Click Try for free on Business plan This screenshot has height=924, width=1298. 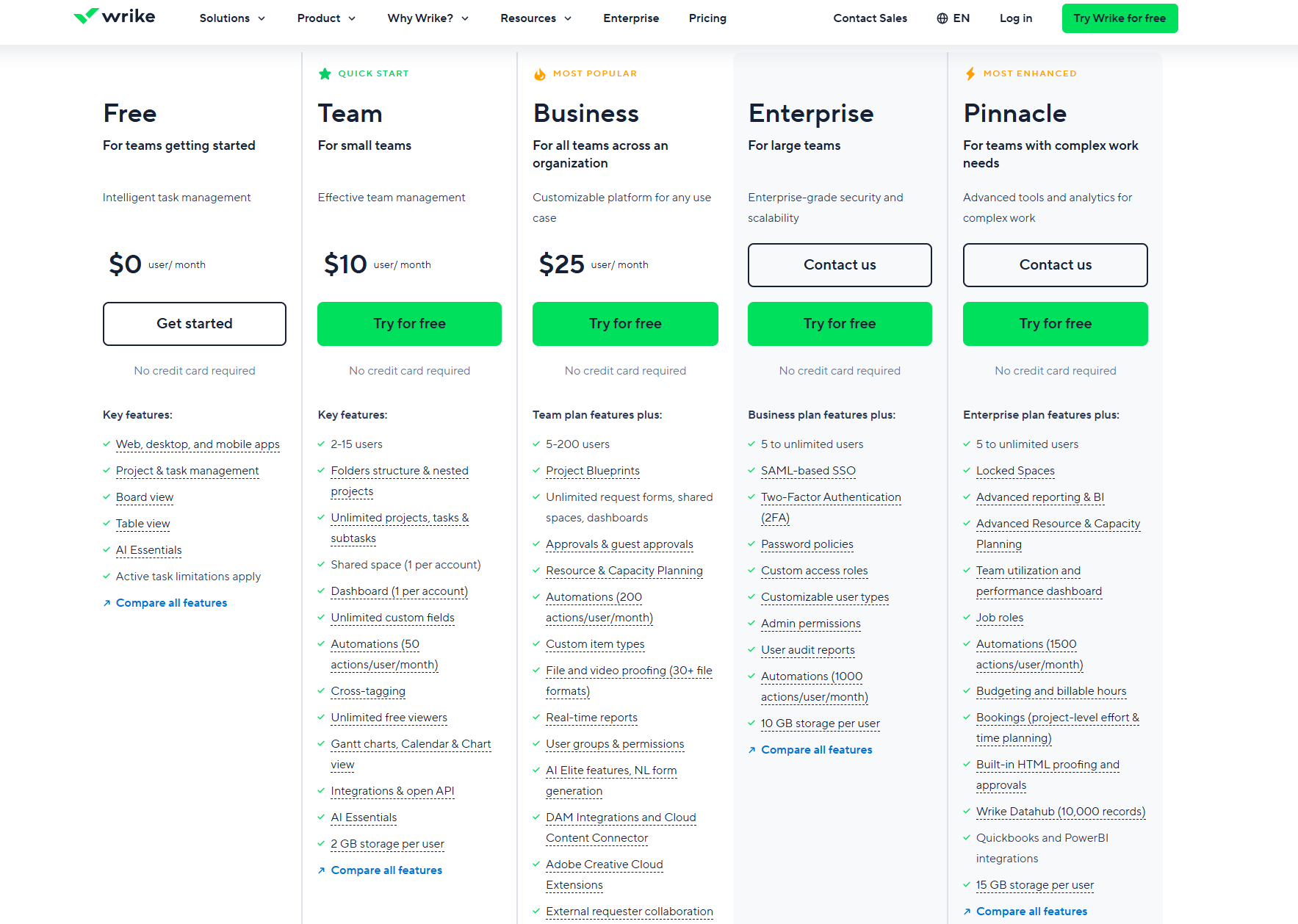(625, 324)
